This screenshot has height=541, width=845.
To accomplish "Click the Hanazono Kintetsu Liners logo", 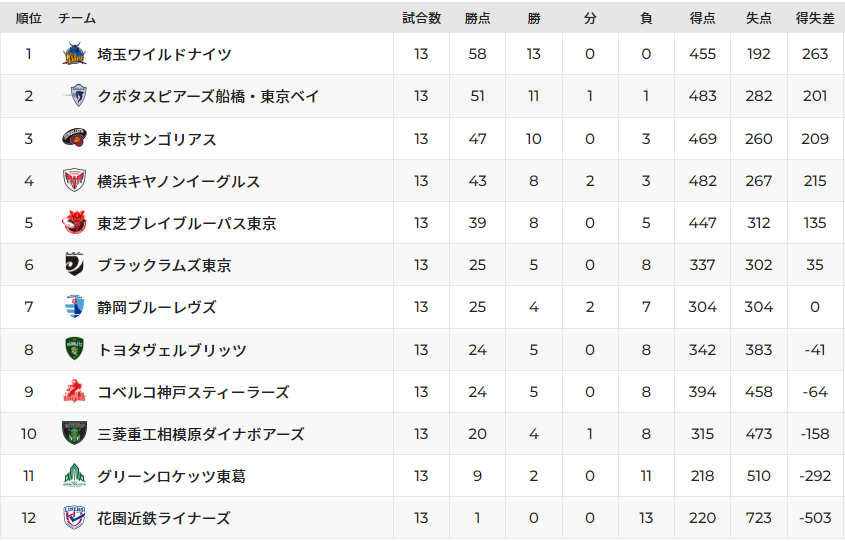I will click(74, 518).
